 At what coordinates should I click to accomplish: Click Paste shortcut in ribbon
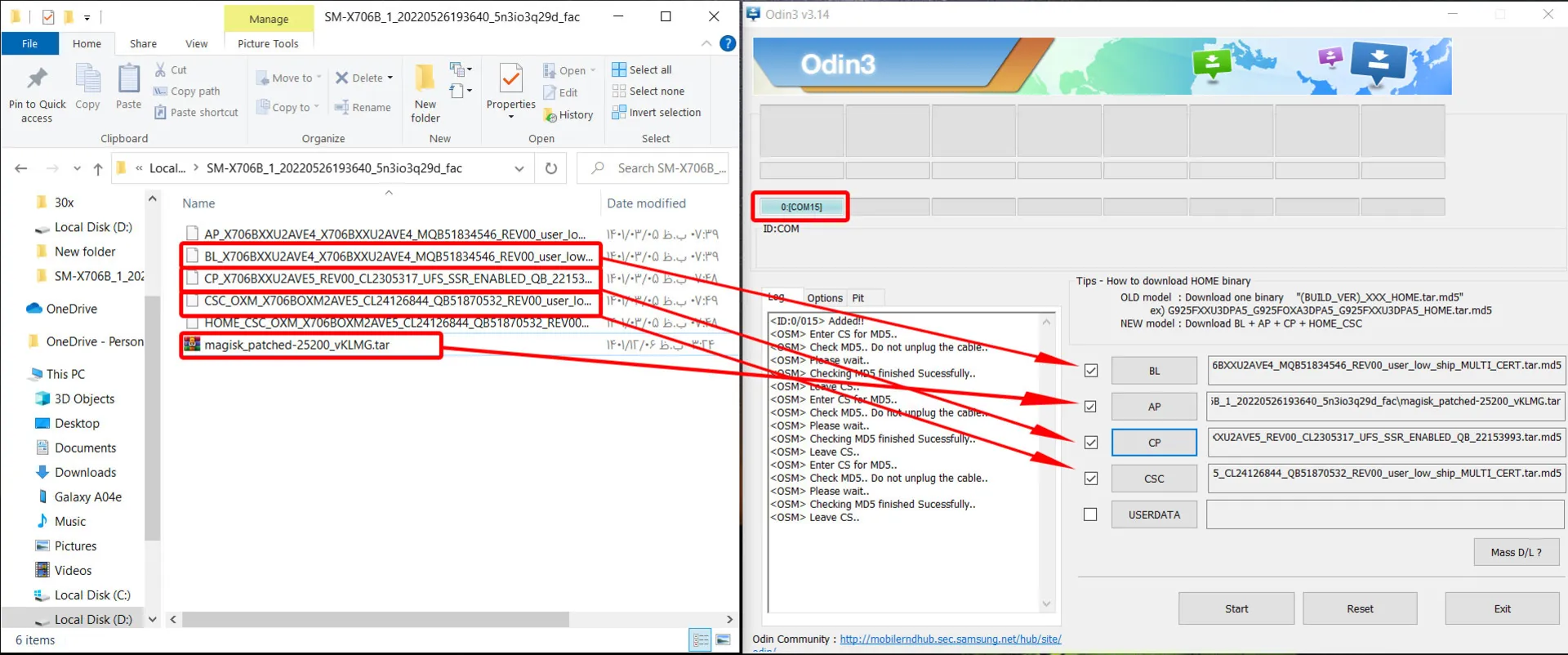pyautogui.click(x=196, y=113)
